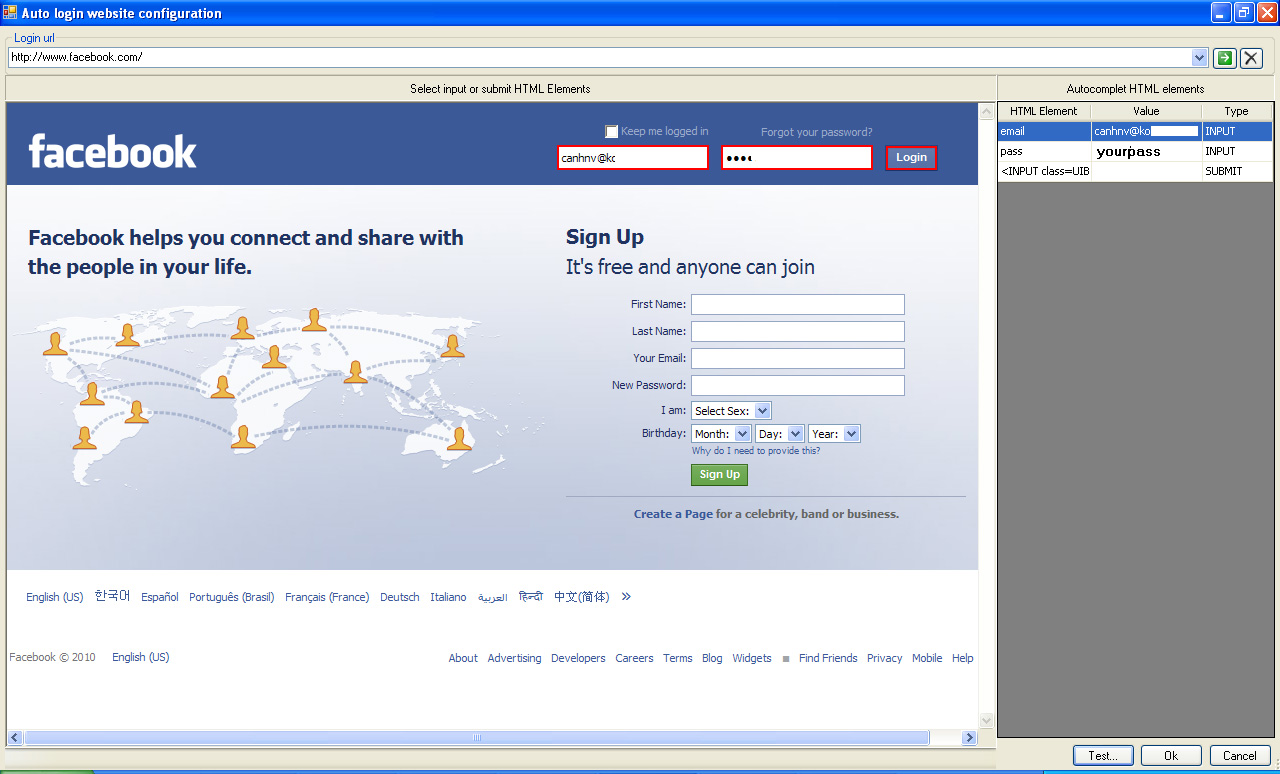
Task: Click the HTML Element column header
Action: pyautogui.click(x=1044, y=111)
